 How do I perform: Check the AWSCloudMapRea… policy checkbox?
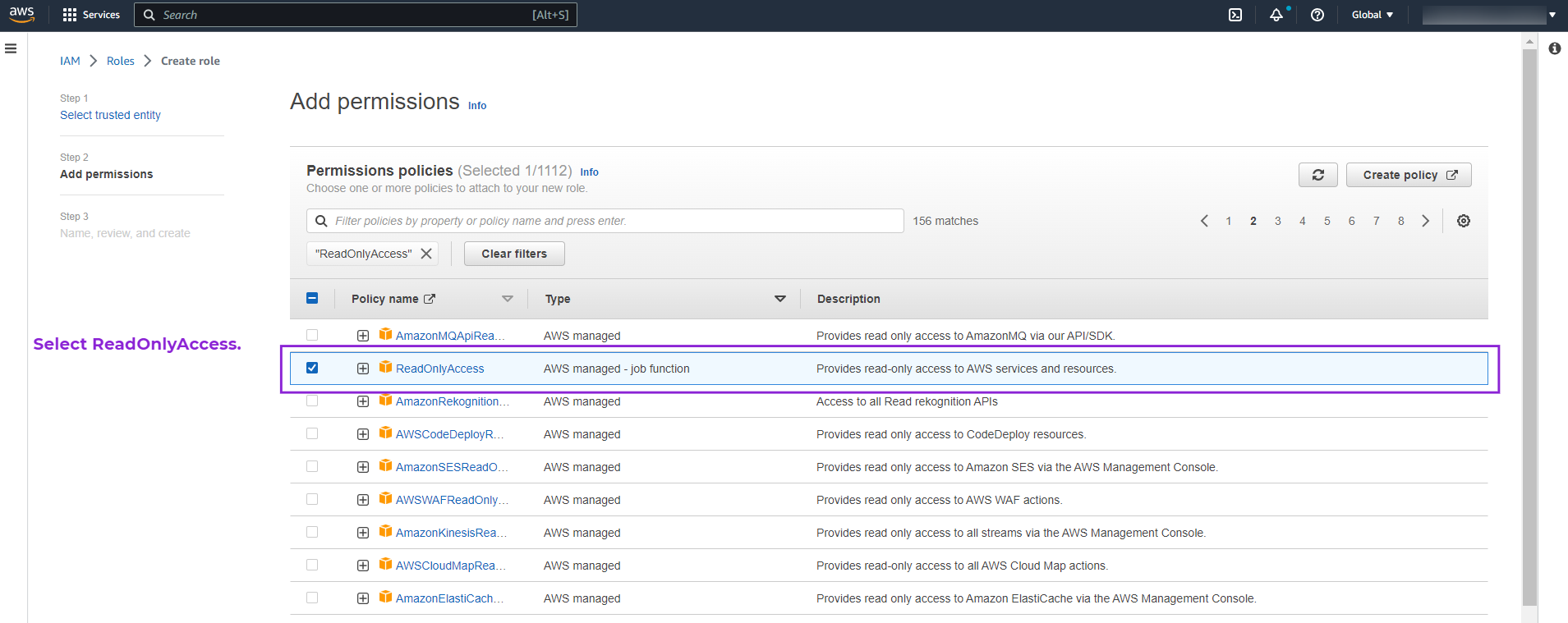pos(312,565)
